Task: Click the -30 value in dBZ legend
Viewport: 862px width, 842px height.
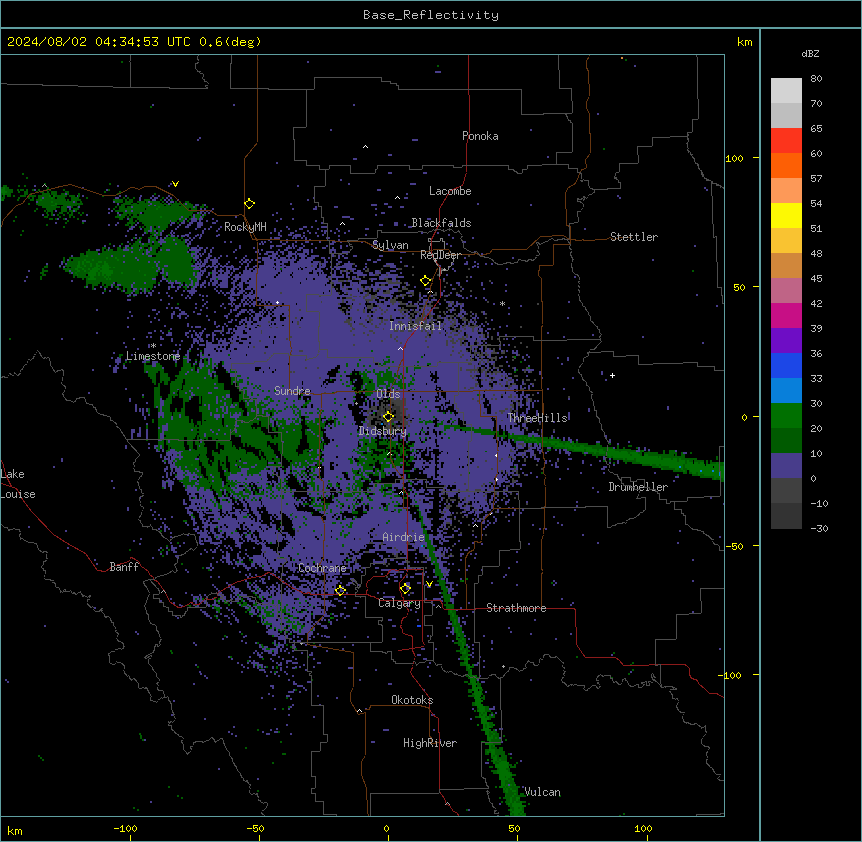Action: [x=819, y=528]
